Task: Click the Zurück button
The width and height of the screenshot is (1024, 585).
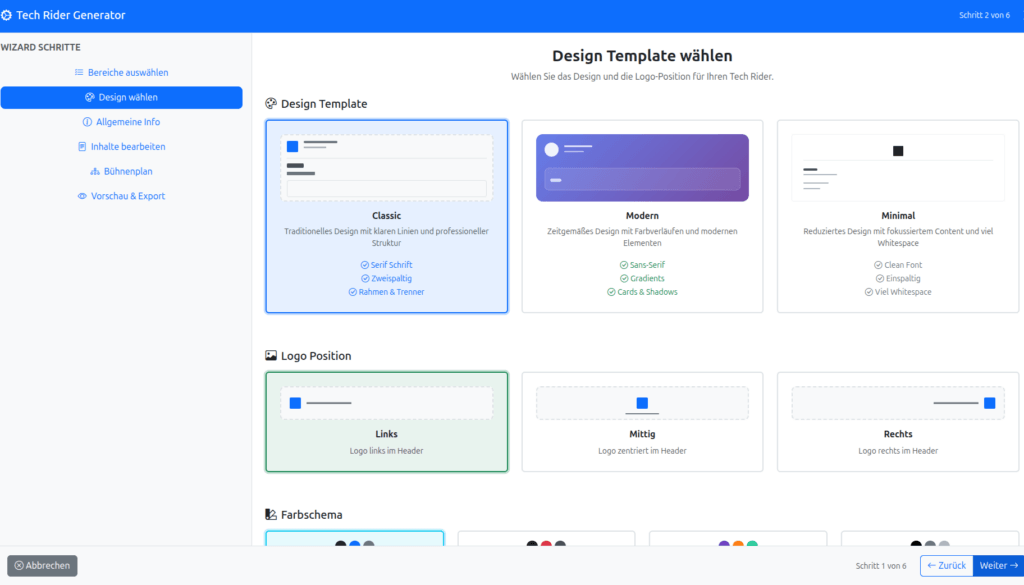Action: pyautogui.click(x=945, y=566)
